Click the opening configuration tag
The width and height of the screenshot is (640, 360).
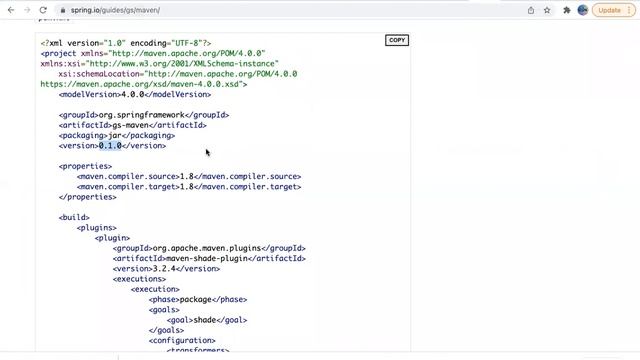182,340
